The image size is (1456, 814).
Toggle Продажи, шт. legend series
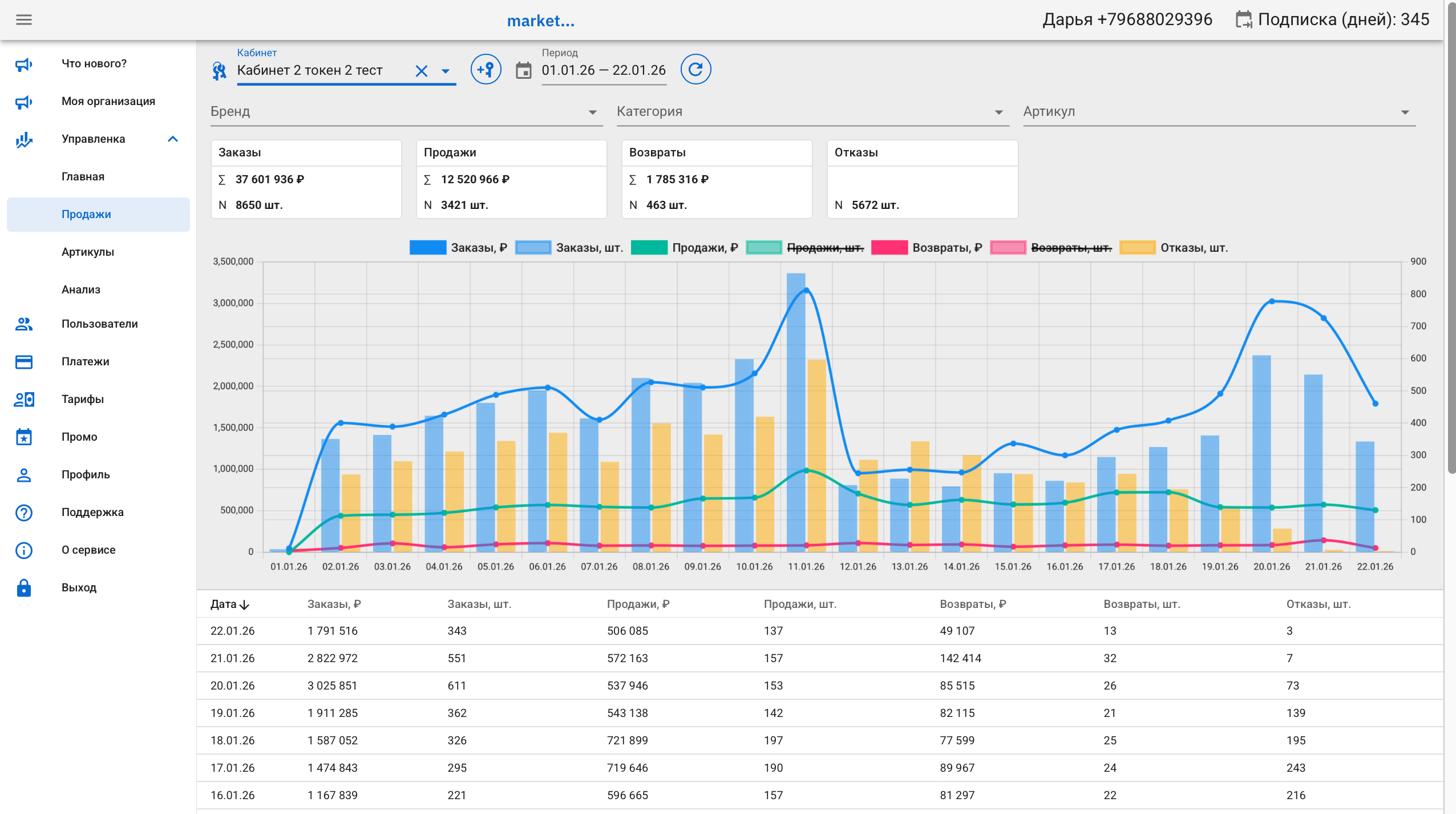824,248
